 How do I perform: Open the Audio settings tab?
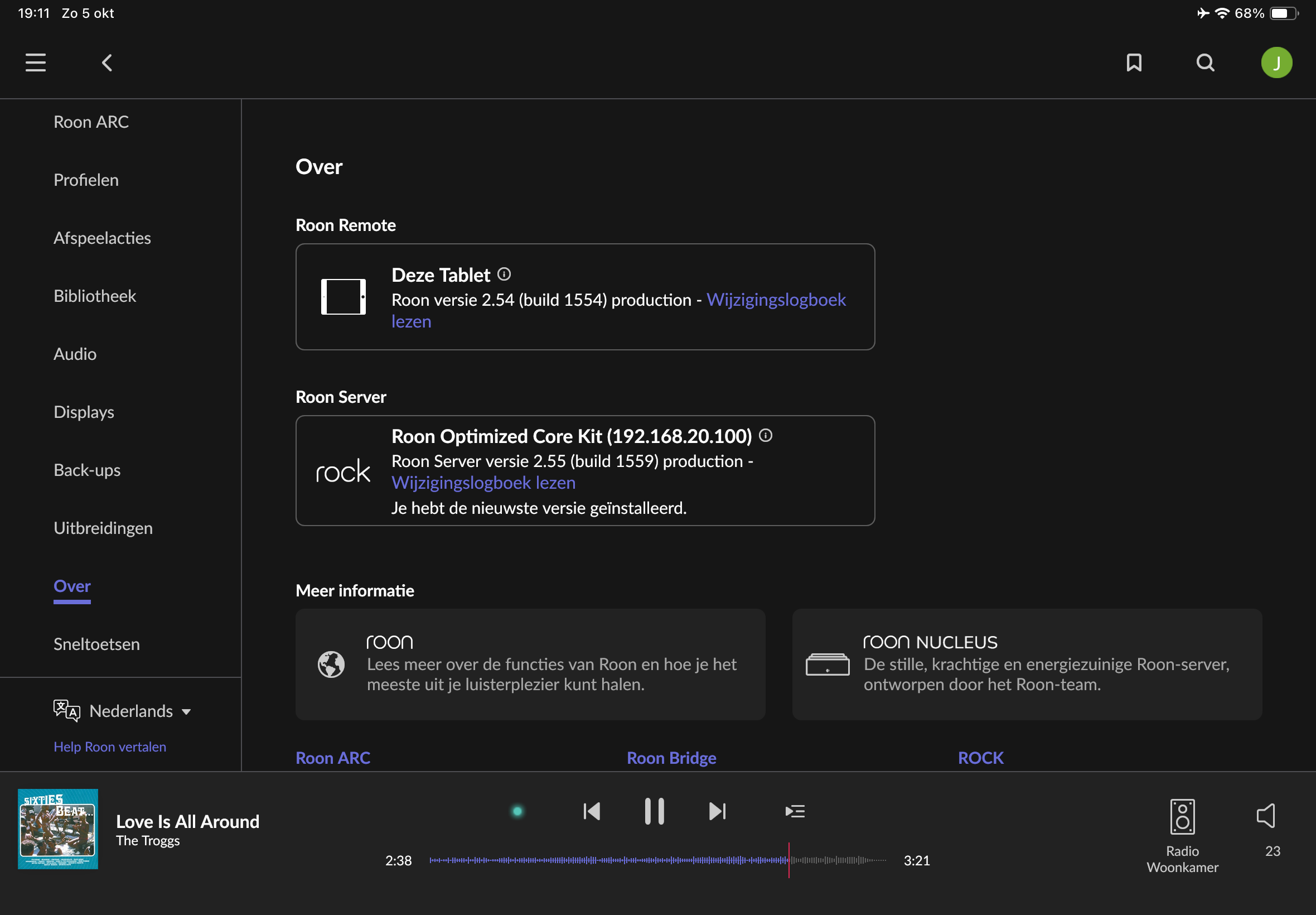tap(75, 354)
